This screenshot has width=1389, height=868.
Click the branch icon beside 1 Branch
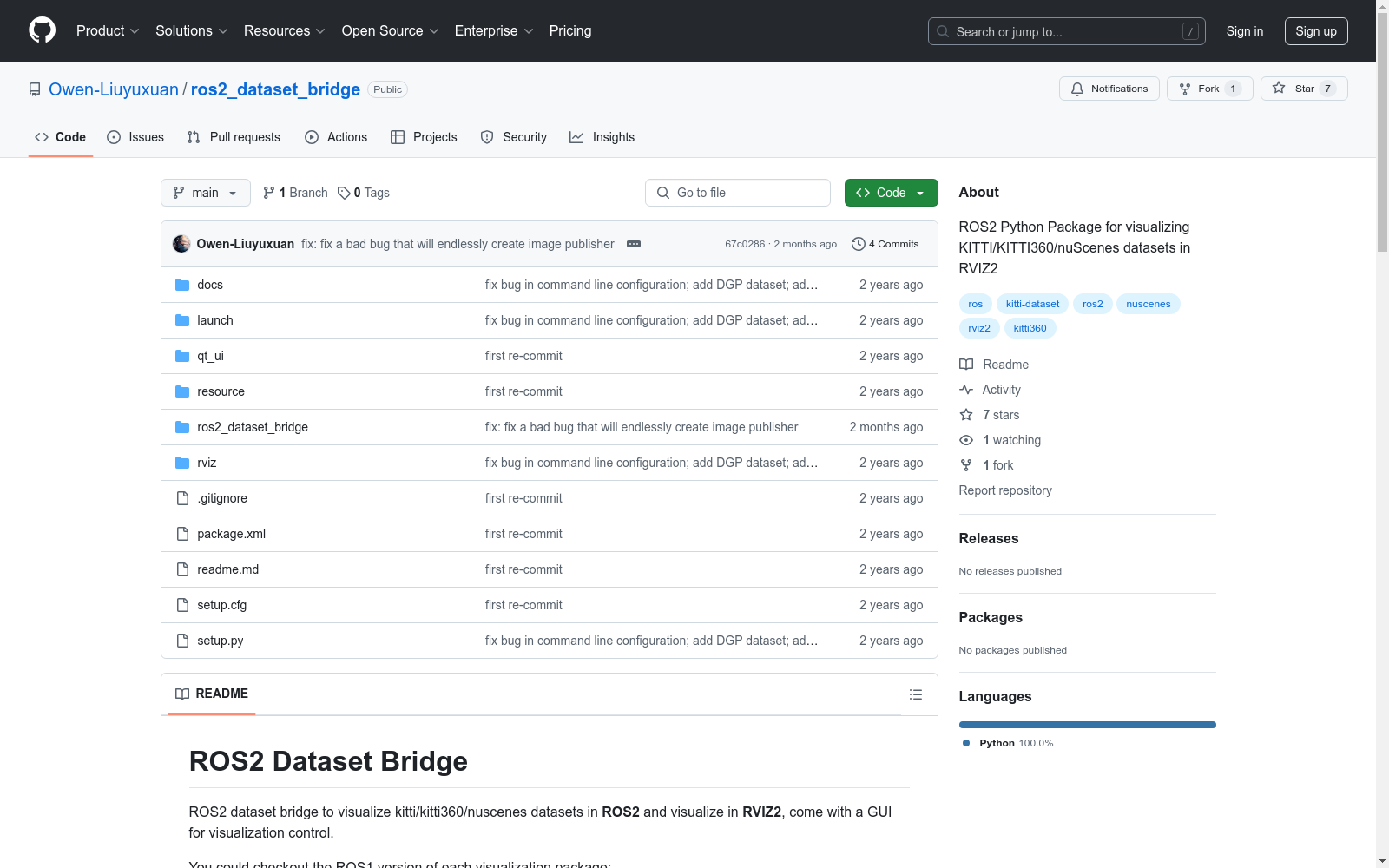pos(269,193)
